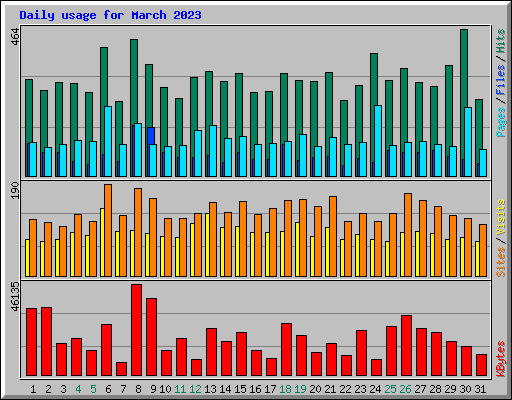Click the 46135 KBytes axis label
512x400 pixels.
15,296
